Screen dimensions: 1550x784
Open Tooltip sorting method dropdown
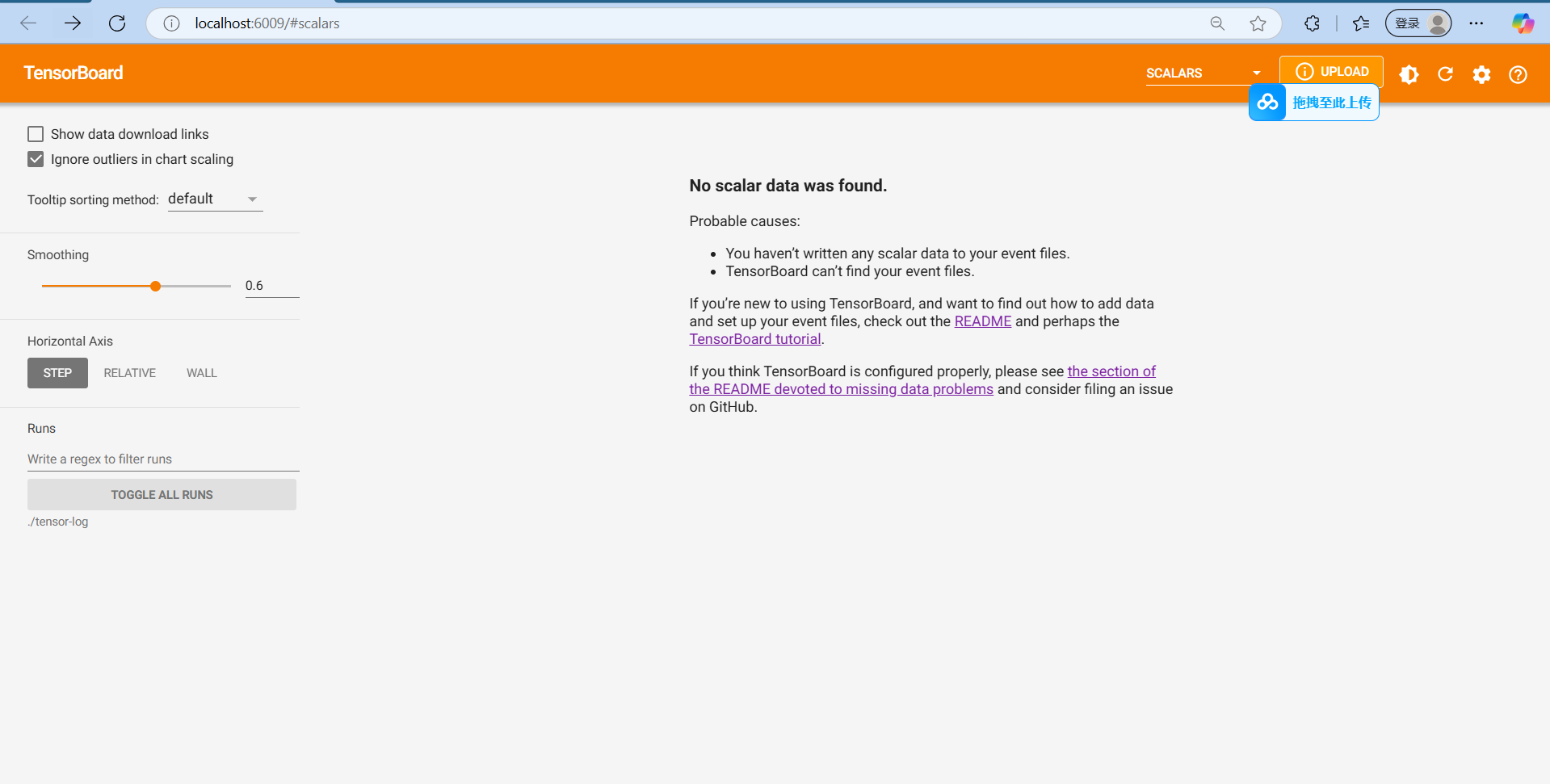click(x=215, y=199)
